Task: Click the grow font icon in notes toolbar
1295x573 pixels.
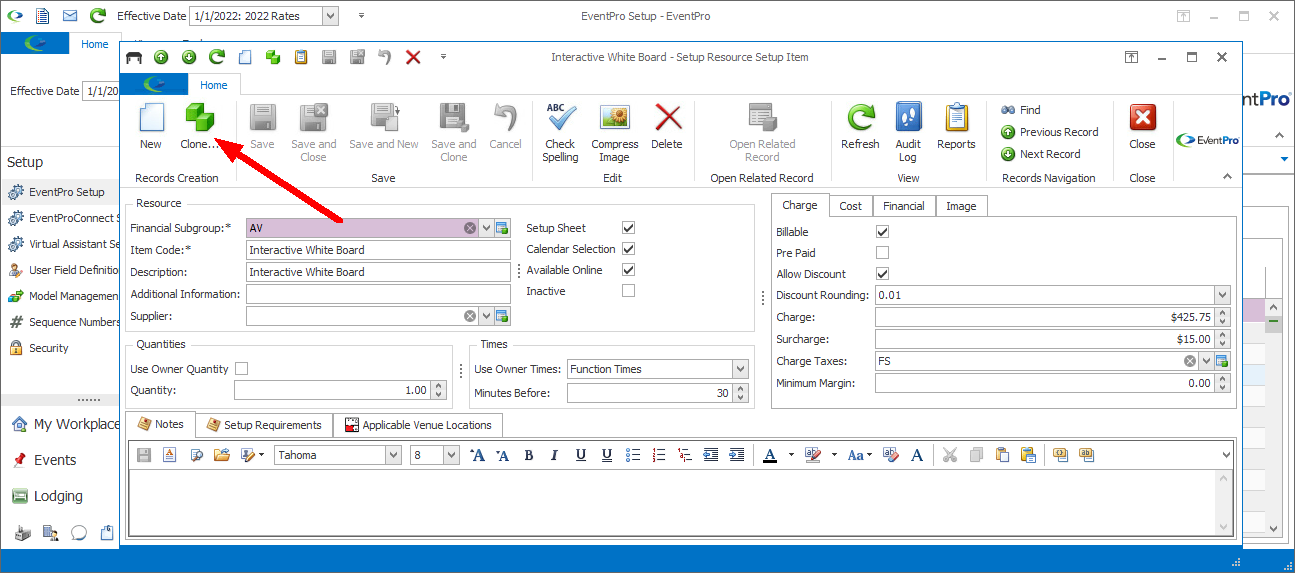Action: pos(477,455)
